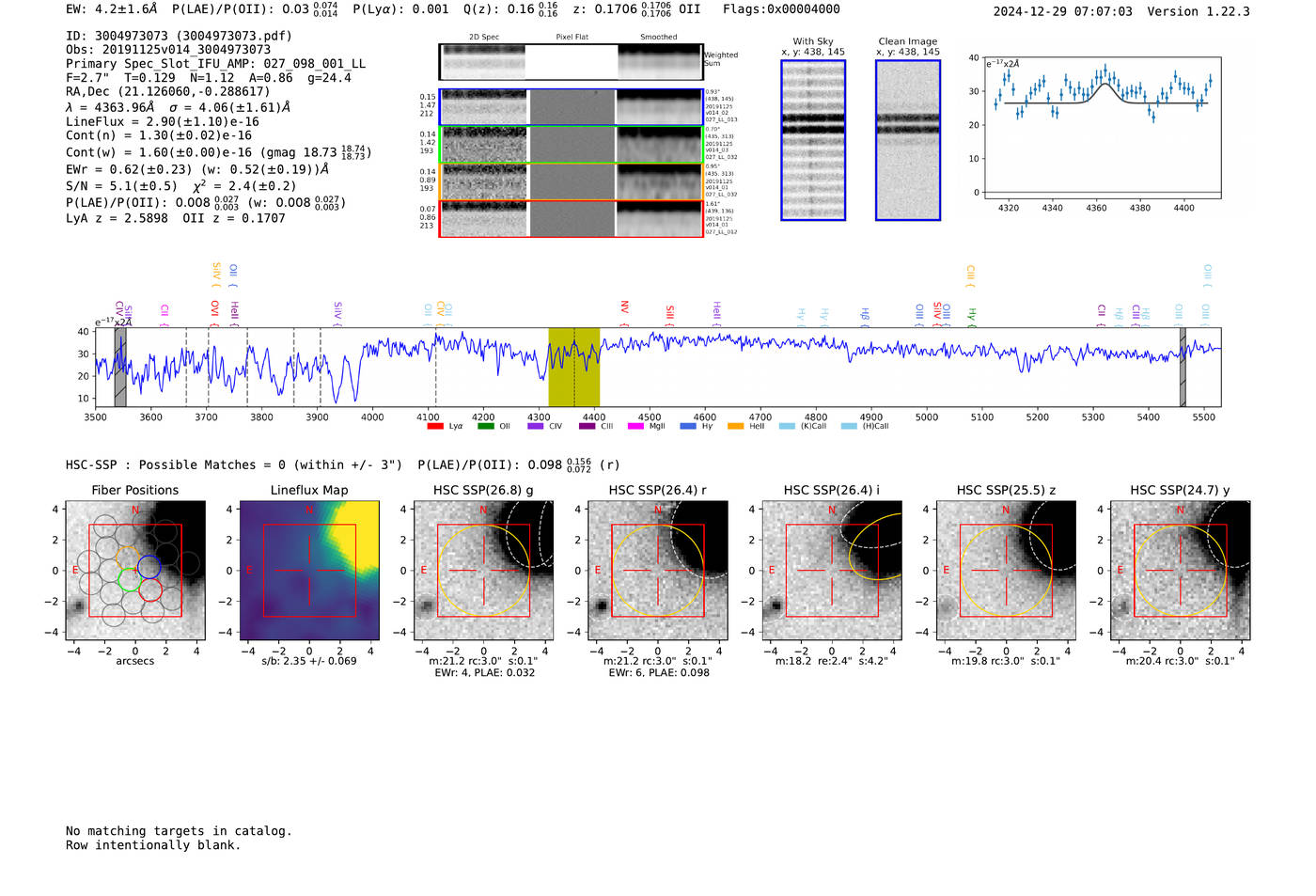Click the orange-bordered 2D spectrum row
The image size is (1316, 896).
tap(571, 181)
